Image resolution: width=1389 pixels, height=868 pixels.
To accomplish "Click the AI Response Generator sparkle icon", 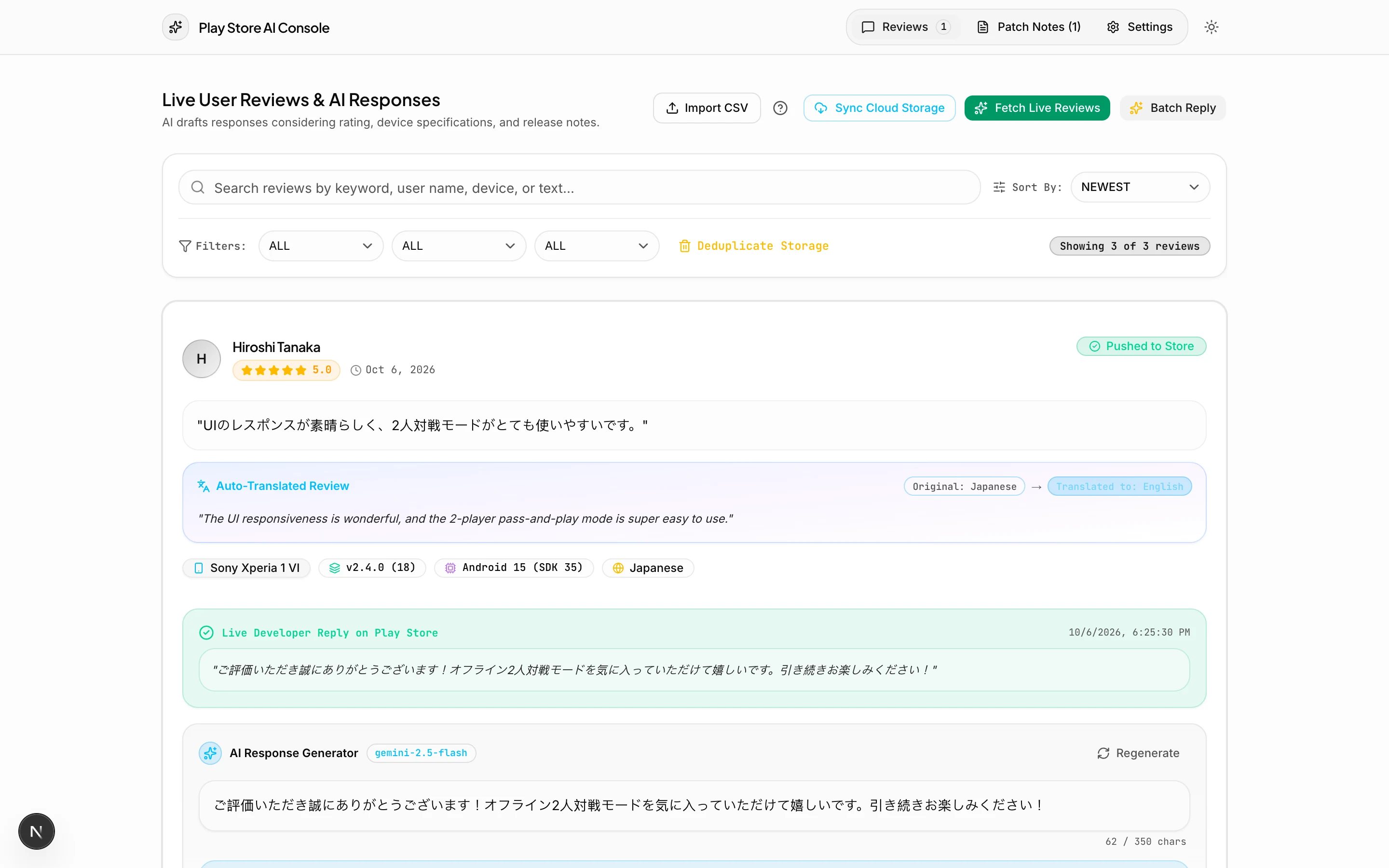I will [x=210, y=753].
